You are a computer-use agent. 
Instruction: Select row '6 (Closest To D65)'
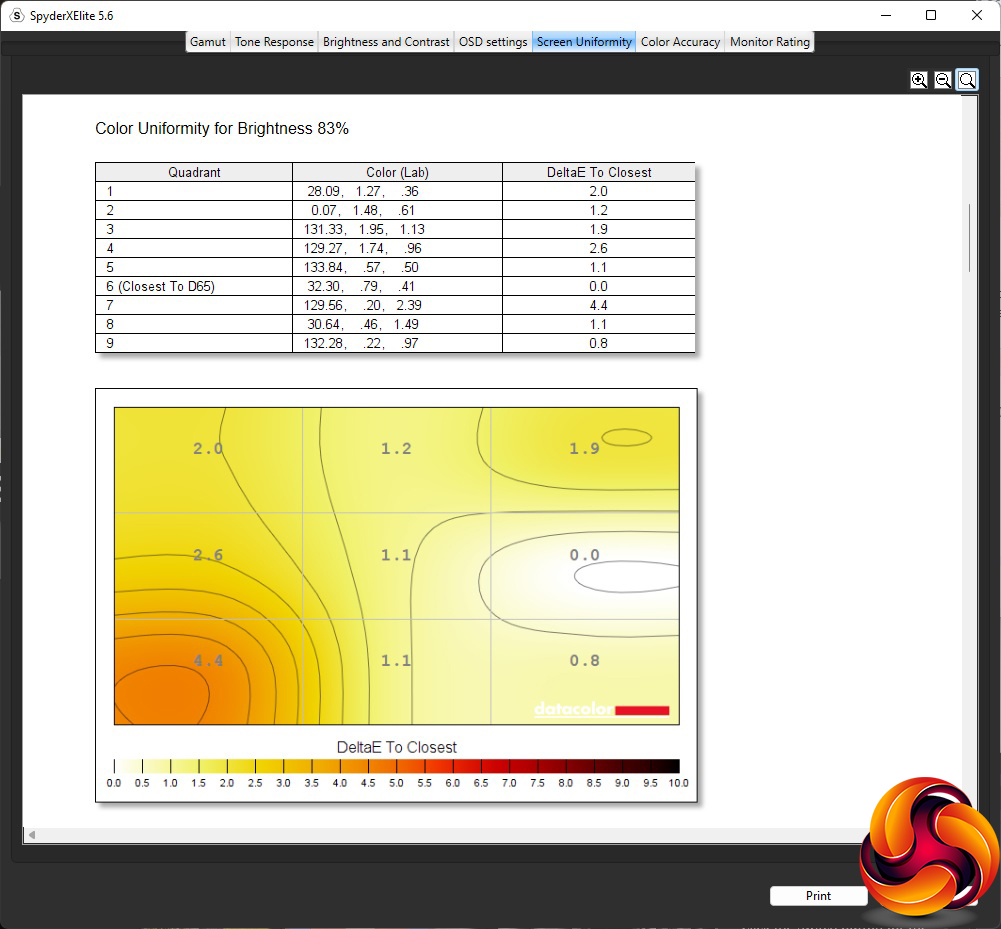[x=395, y=286]
